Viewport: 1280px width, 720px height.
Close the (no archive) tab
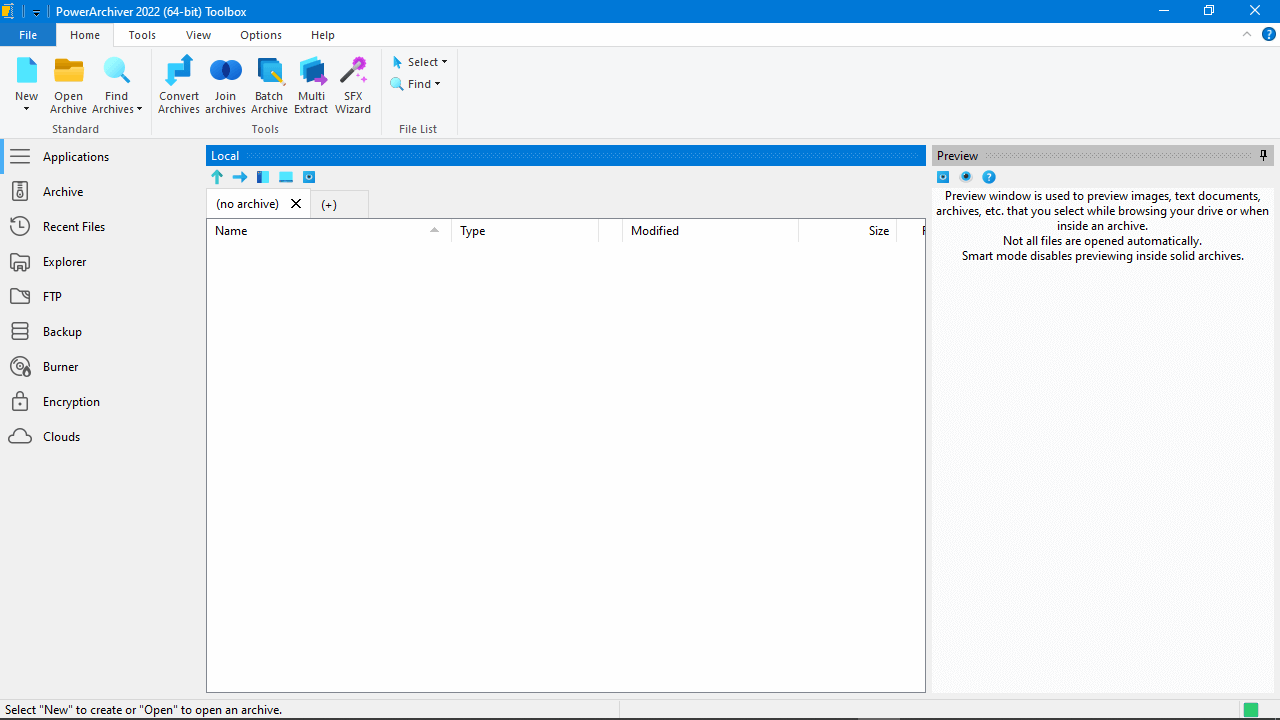(x=296, y=203)
